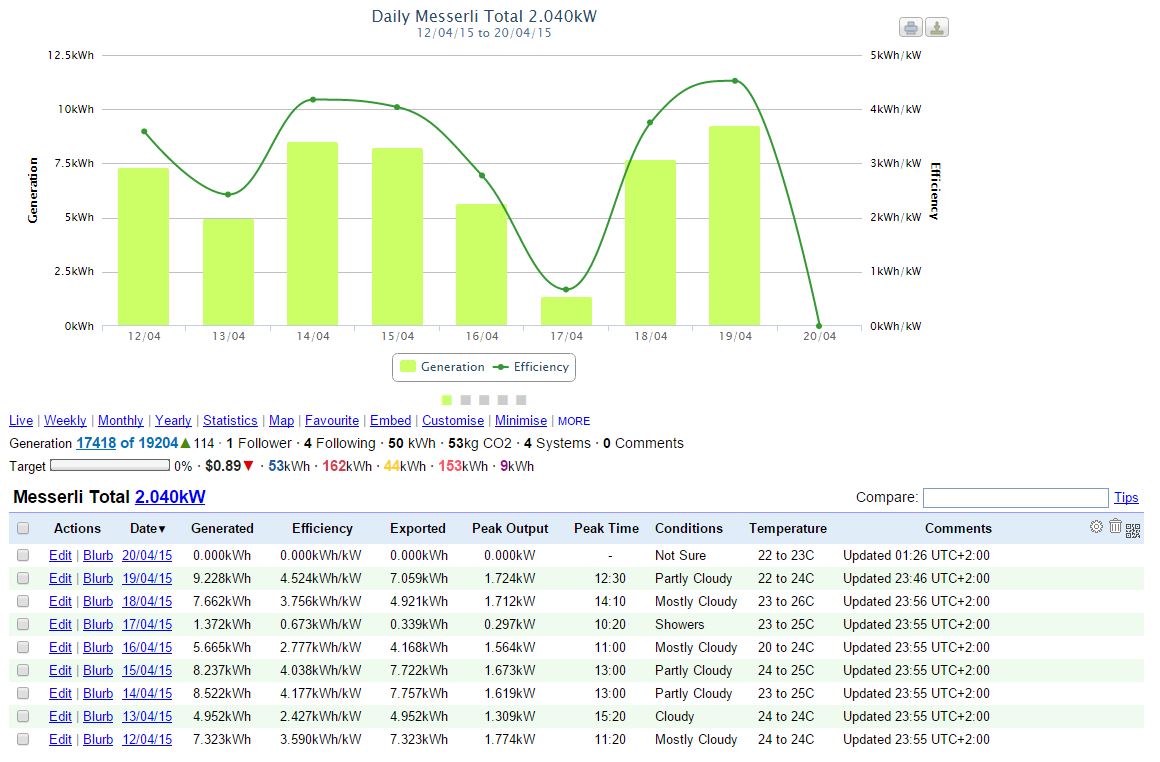The height and width of the screenshot is (762, 1160).
Task: Click the print chart icon
Action: point(911,27)
